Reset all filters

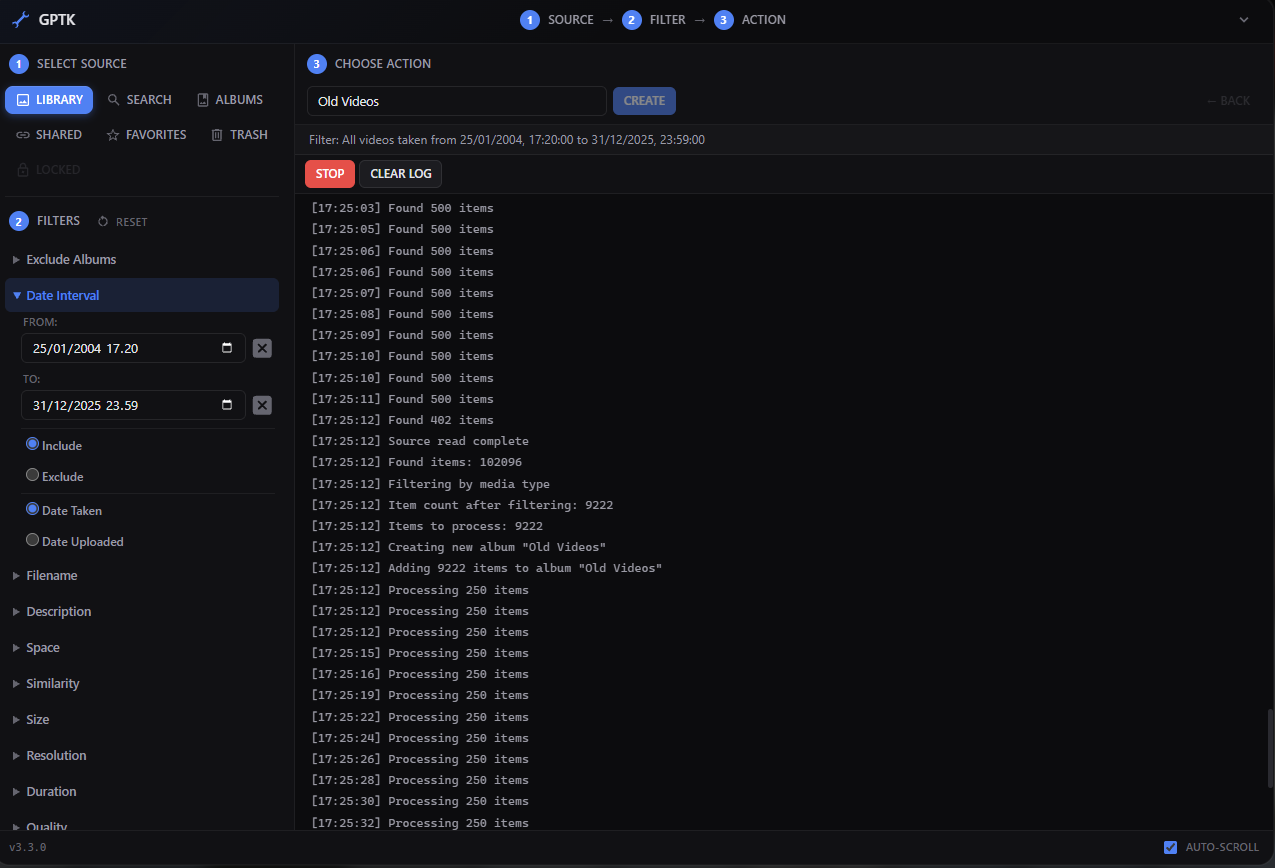pos(122,221)
